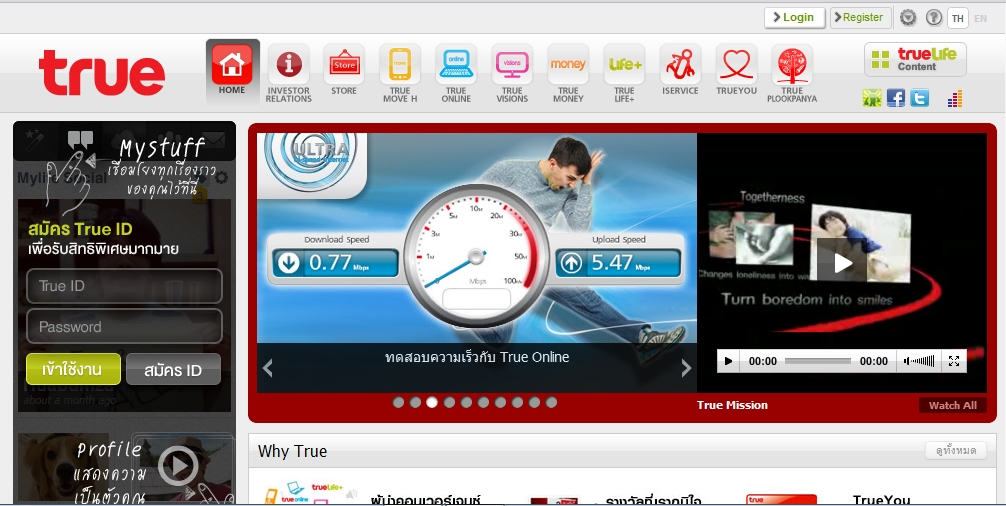Screen dimensions: 1006x506
Task: Open the True Life+ icon
Action: click(624, 64)
